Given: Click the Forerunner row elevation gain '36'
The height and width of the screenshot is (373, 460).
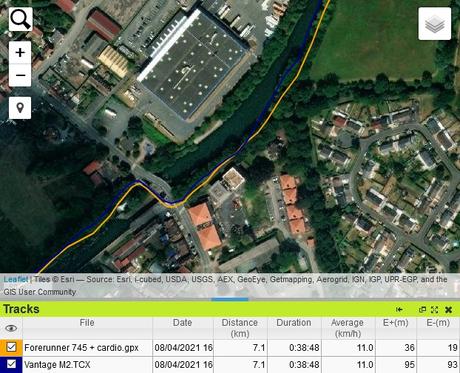Looking at the screenshot, I should click(409, 348).
